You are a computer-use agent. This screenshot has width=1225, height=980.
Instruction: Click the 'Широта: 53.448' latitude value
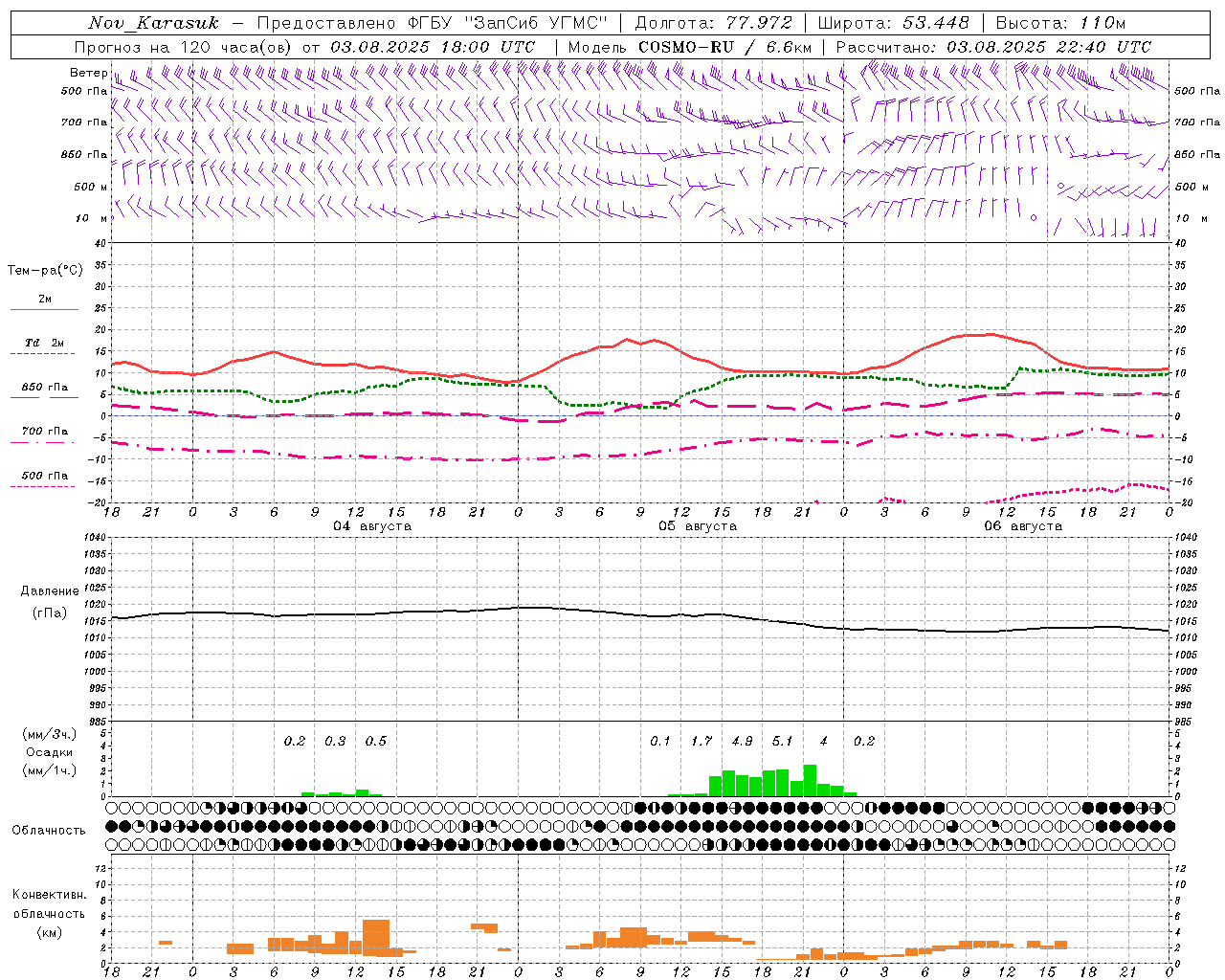tap(893, 23)
